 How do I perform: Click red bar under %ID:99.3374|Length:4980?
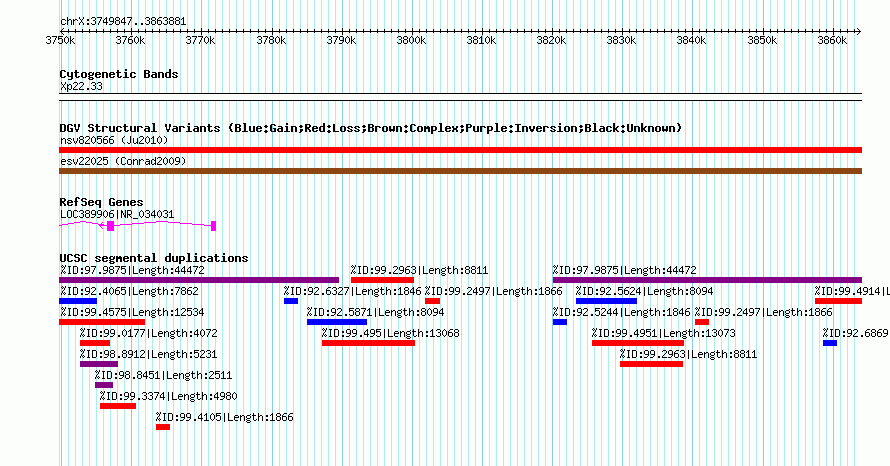tap(118, 406)
